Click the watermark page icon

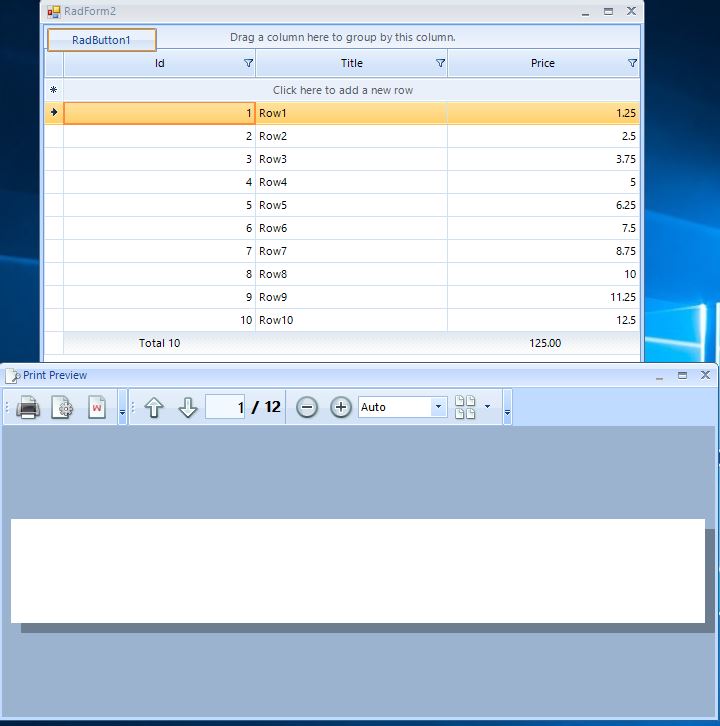tap(97, 407)
